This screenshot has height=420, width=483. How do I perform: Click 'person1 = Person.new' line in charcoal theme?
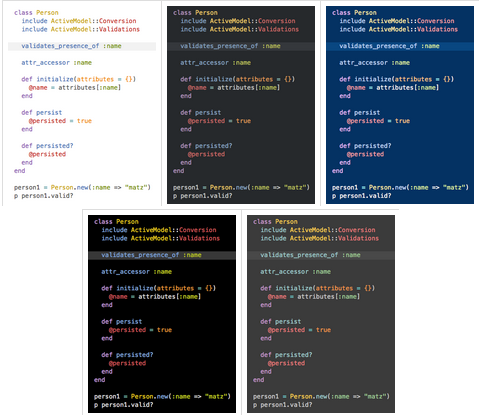(x=241, y=187)
